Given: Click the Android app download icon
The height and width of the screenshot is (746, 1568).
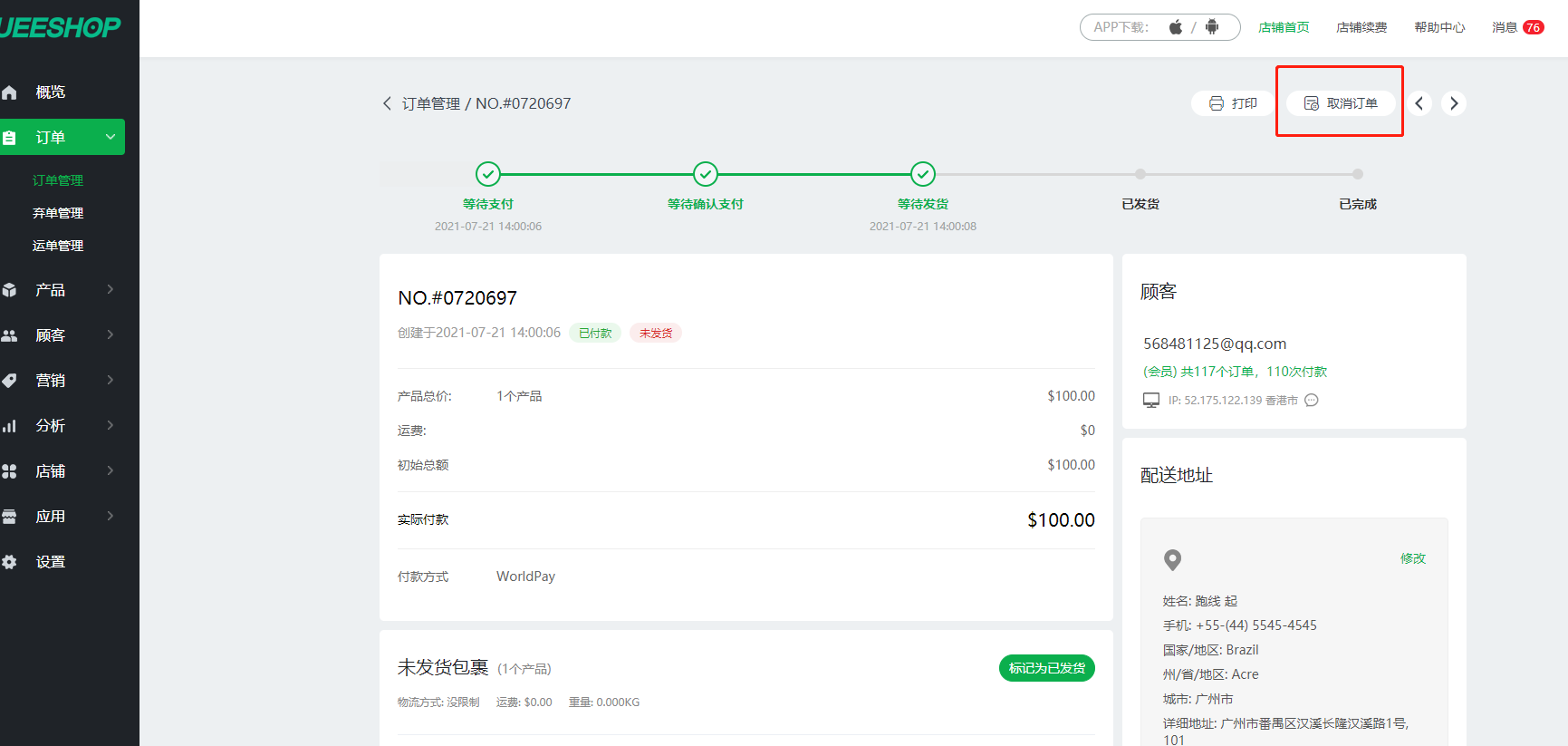Looking at the screenshot, I should (x=1212, y=27).
